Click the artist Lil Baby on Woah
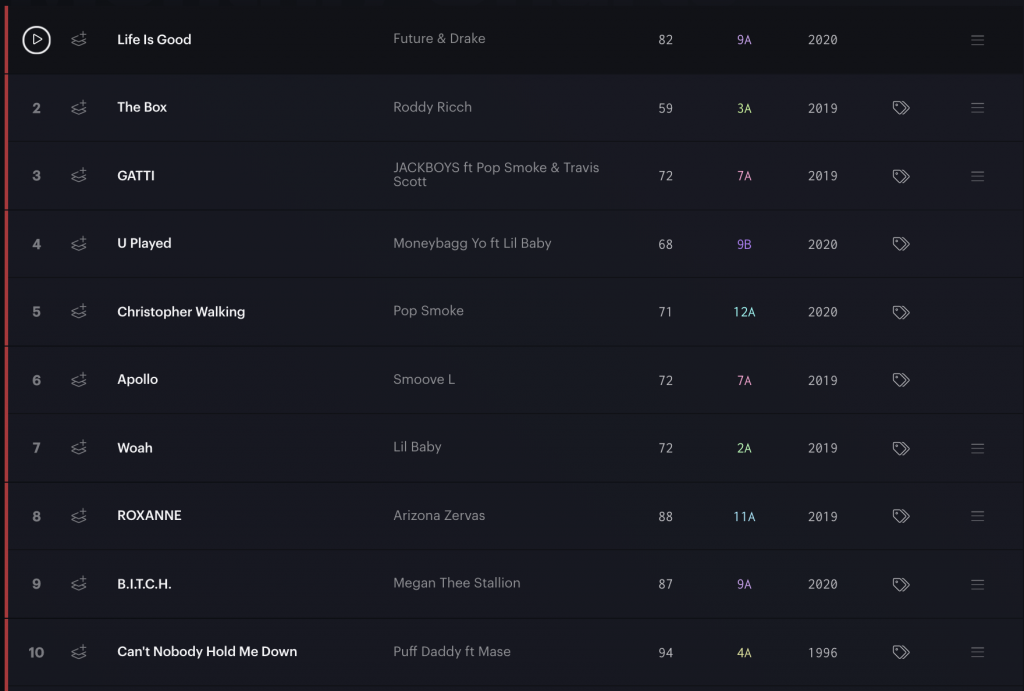Image resolution: width=1024 pixels, height=691 pixels. [417, 447]
